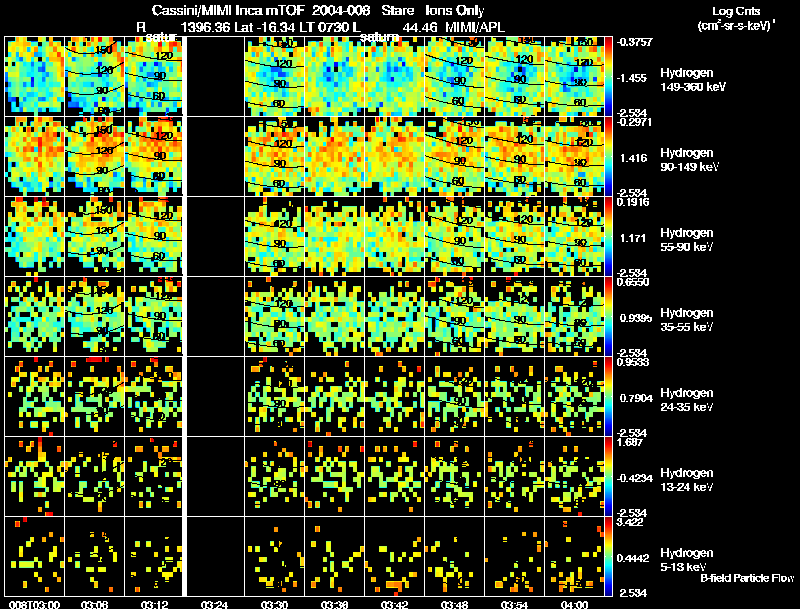Click the 0.1916 color scale value
Screen dimensions: 800x609
(x=633, y=202)
